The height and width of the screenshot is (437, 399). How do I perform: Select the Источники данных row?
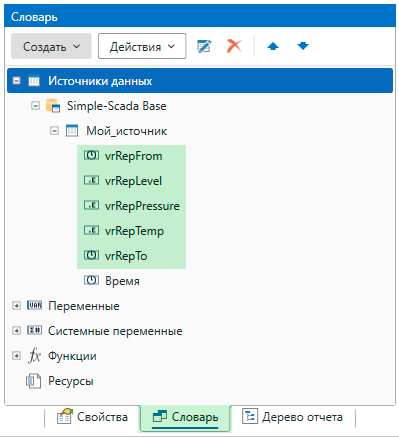200,81
